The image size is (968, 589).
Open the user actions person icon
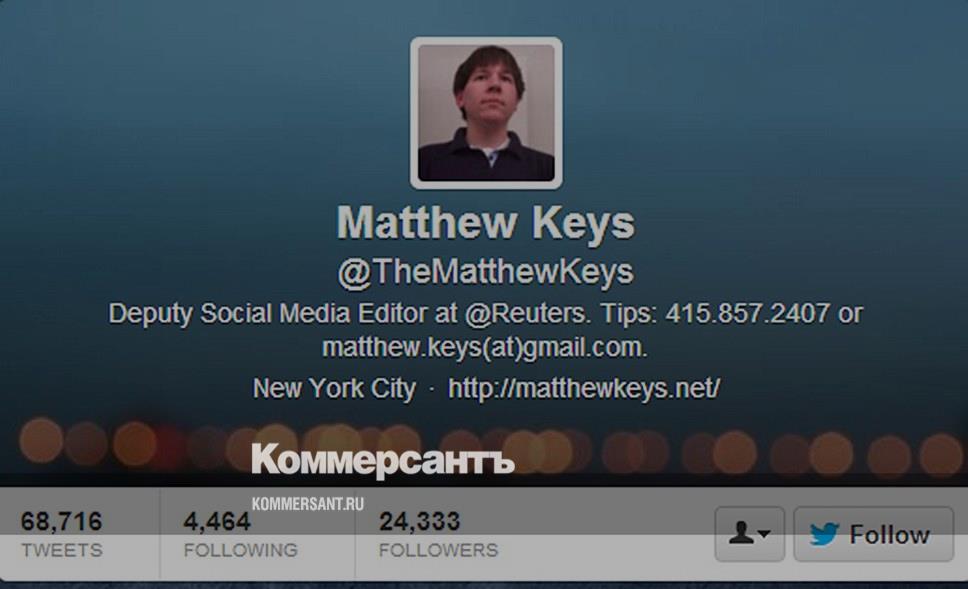(741, 532)
